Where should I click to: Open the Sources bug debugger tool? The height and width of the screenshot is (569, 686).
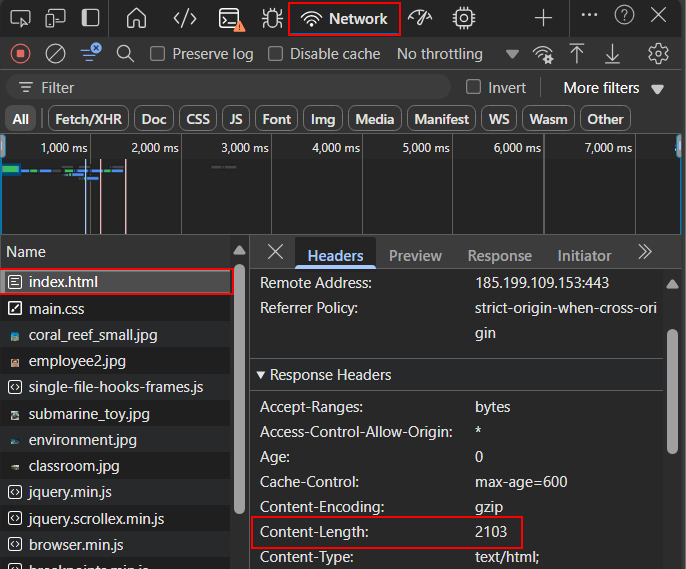pos(272,18)
